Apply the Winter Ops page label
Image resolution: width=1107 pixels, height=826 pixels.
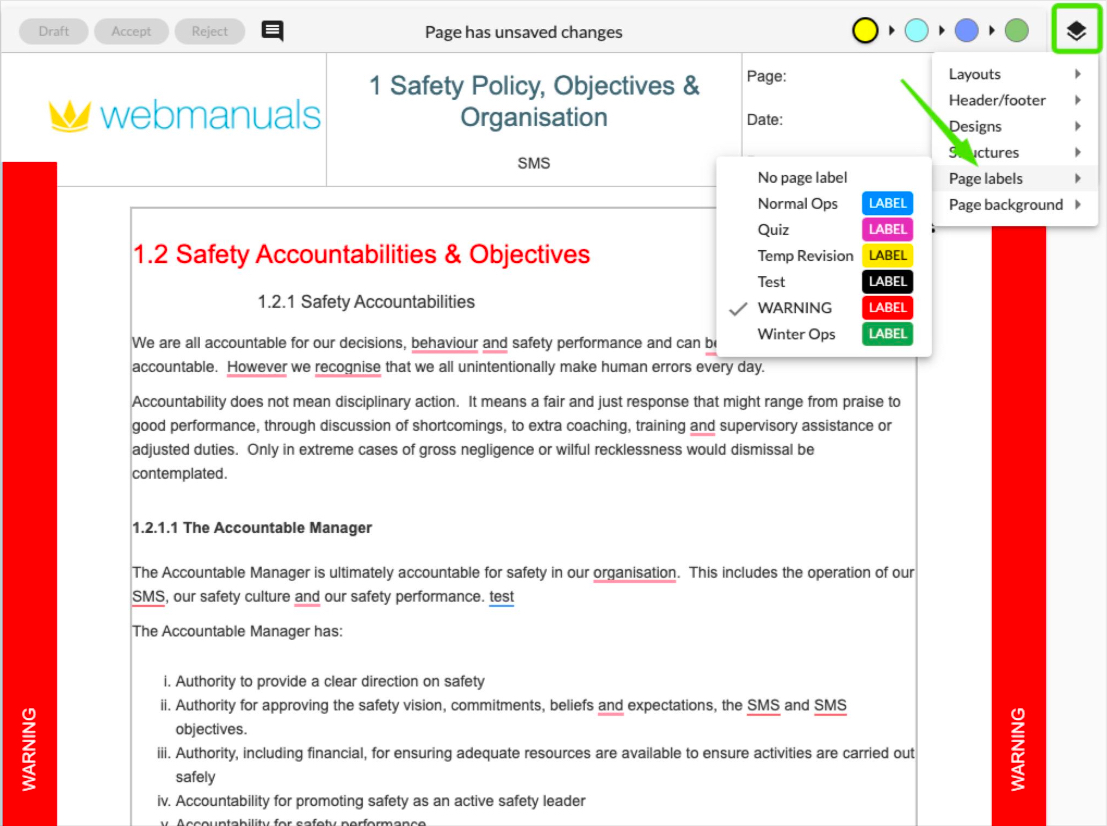(823, 335)
